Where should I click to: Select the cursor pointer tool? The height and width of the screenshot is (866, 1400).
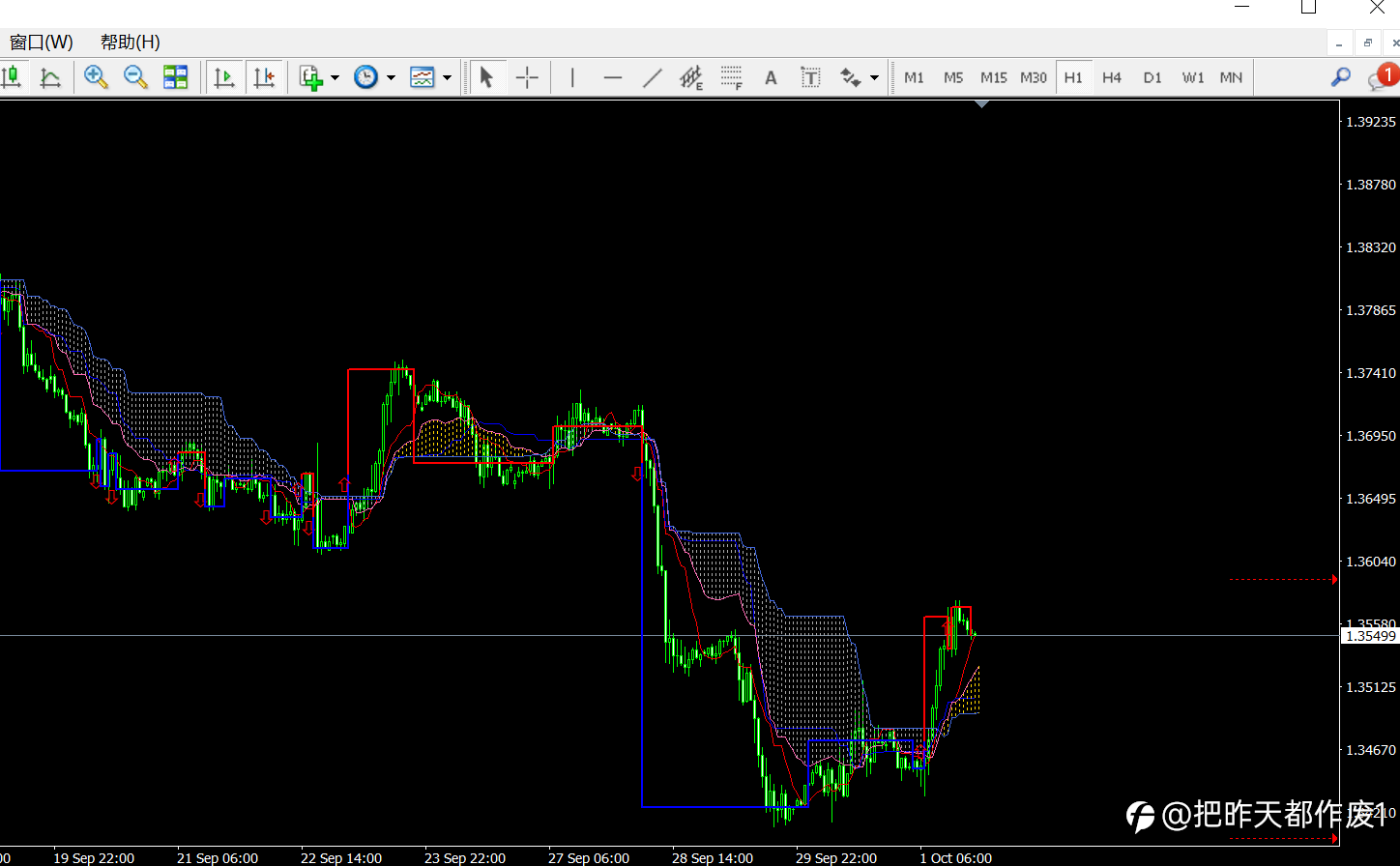(x=487, y=77)
